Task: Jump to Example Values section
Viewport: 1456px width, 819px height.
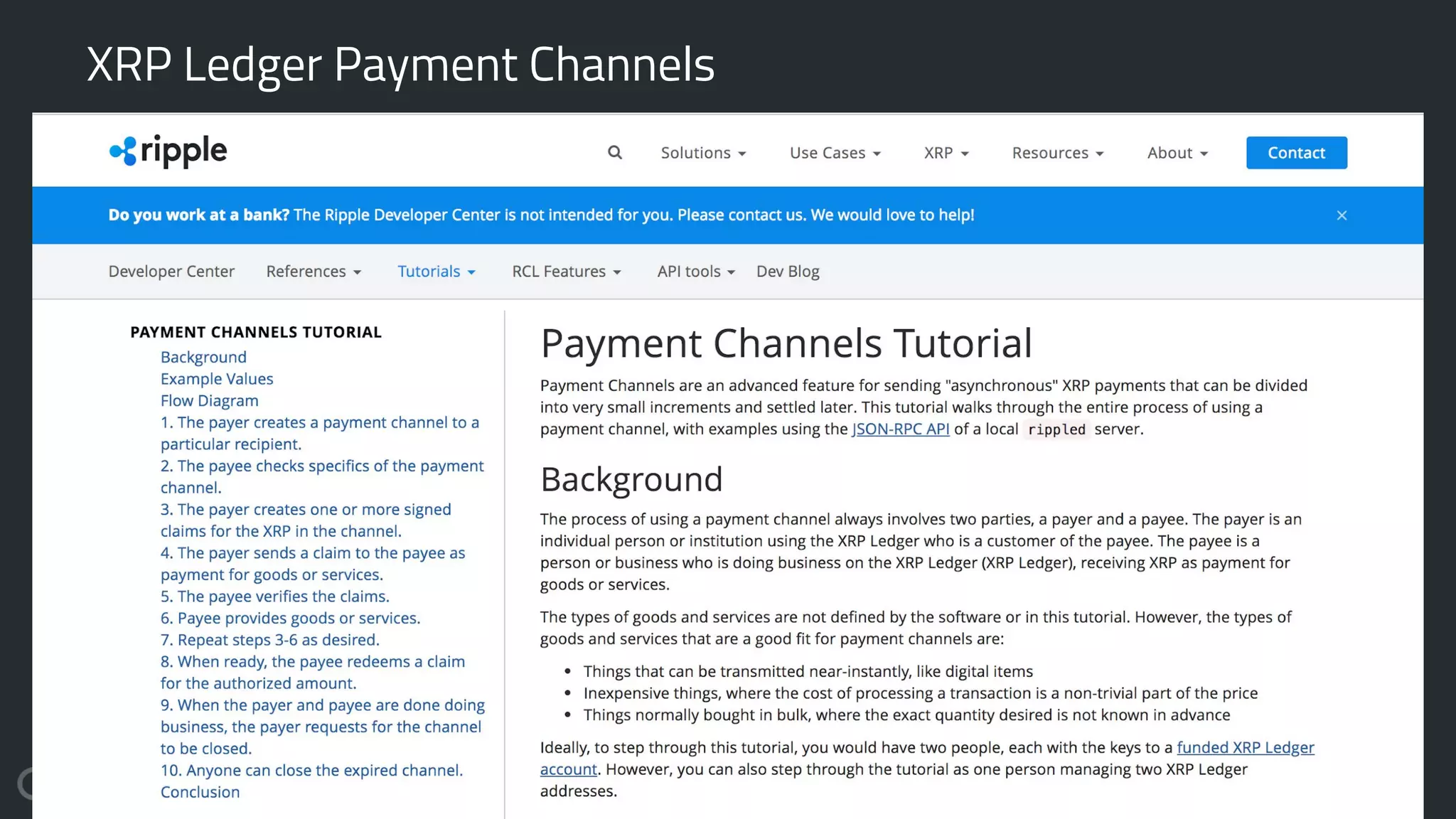Action: (x=216, y=379)
